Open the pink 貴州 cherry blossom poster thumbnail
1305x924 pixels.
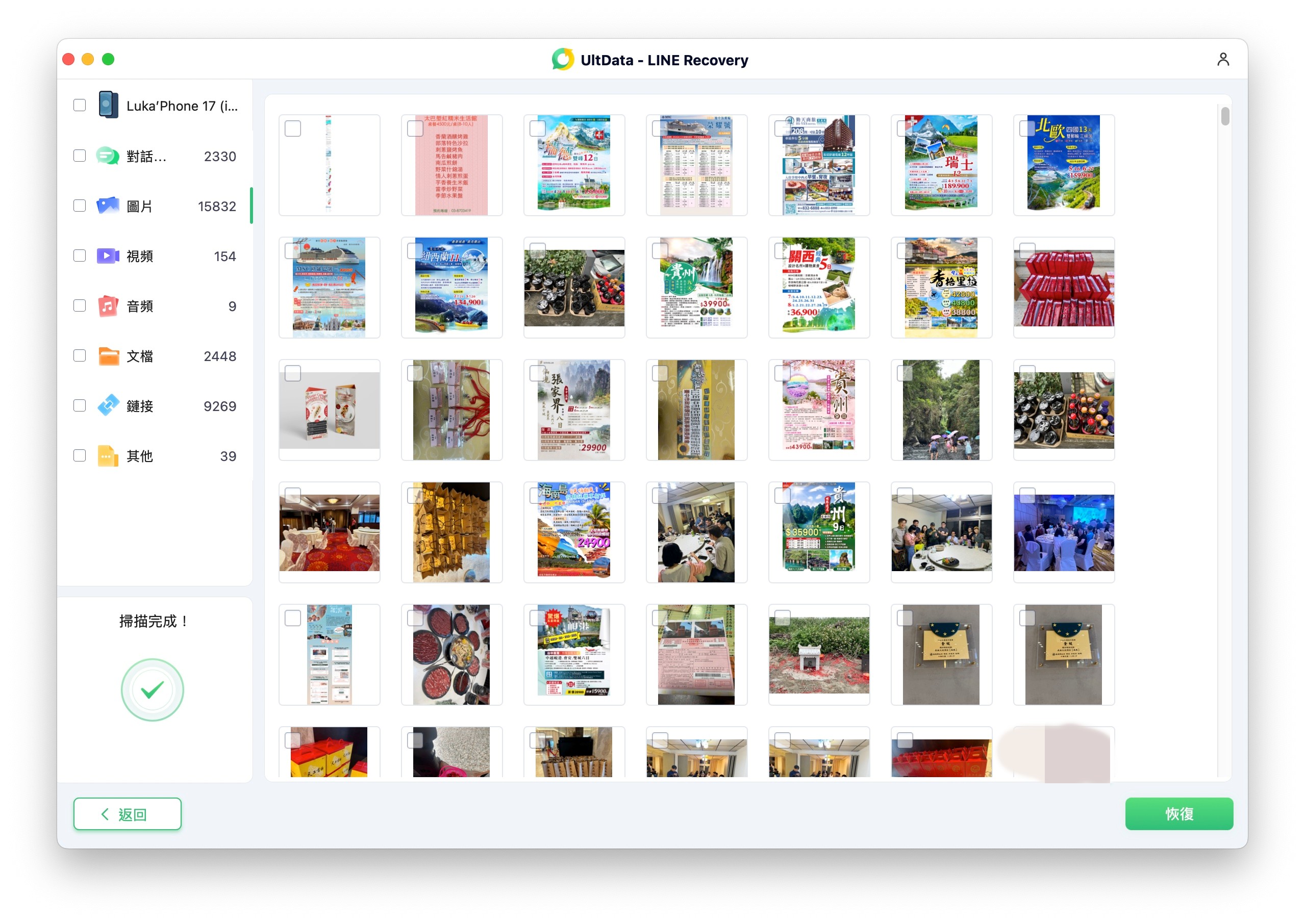pos(818,409)
